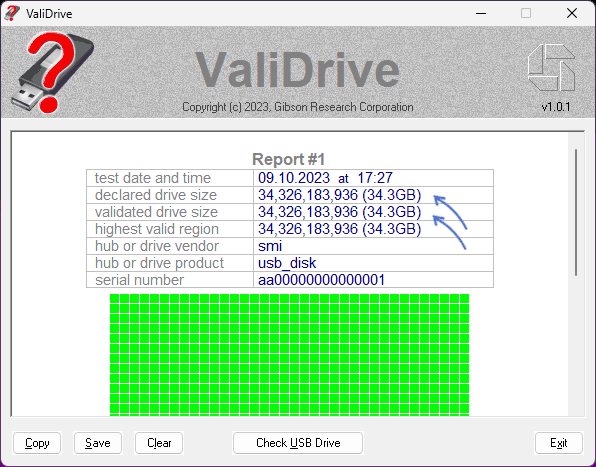Click the Gibson Research copyright text
This screenshot has height=467, width=596.
(298, 107)
